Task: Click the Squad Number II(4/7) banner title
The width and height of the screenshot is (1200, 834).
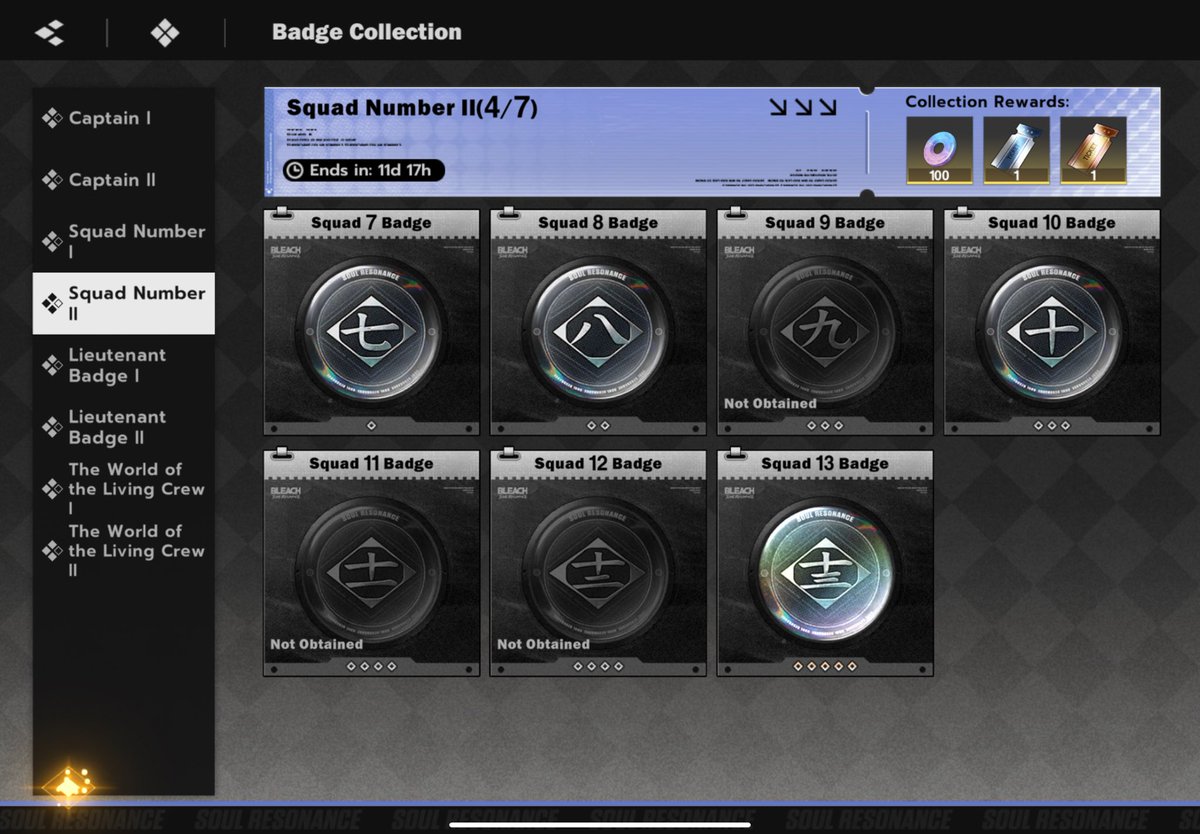Action: 412,108
